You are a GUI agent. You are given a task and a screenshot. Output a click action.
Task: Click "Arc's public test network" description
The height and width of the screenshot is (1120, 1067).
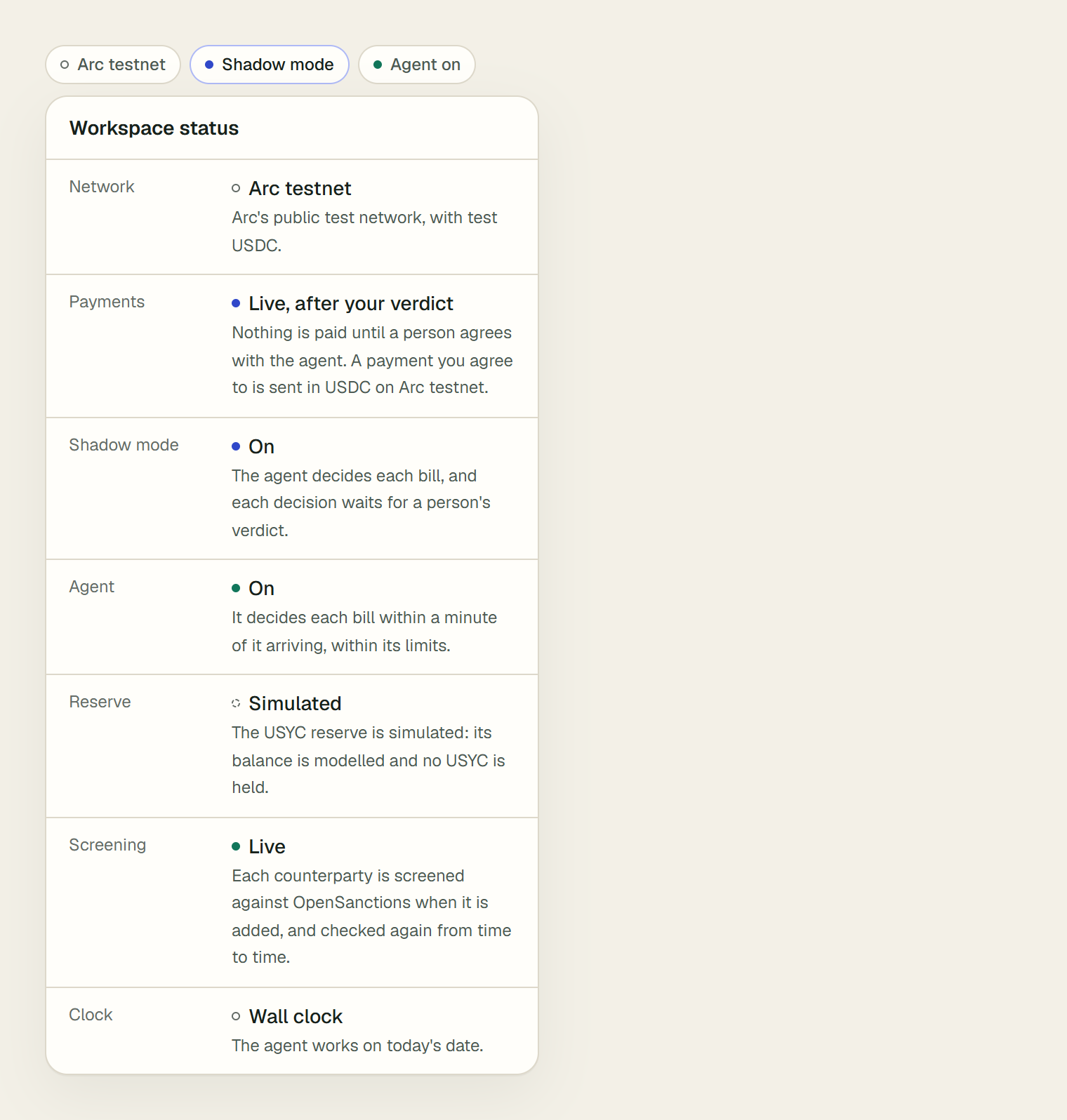point(364,232)
